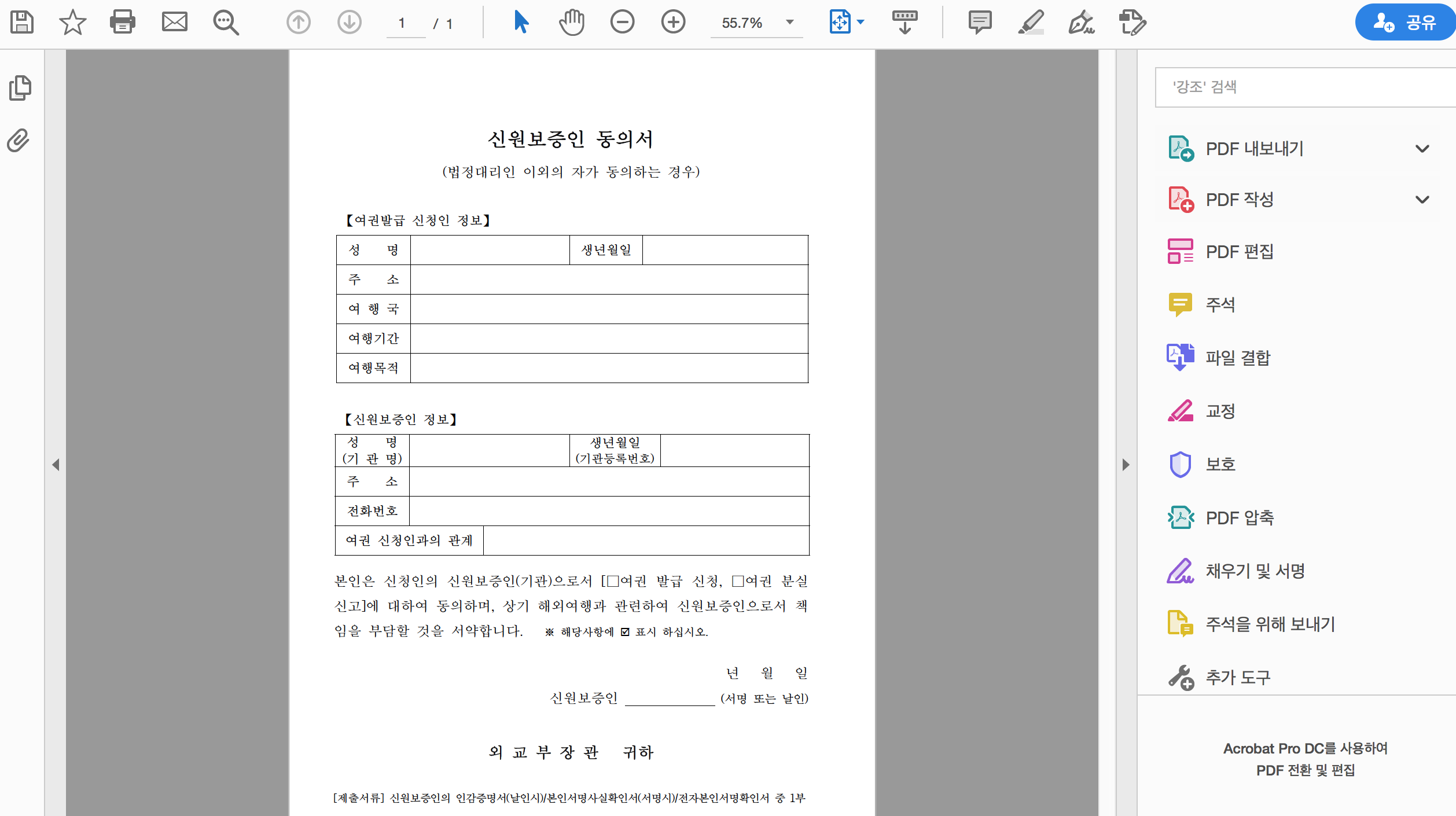Select the hand pan tool
Image resolution: width=1456 pixels, height=816 pixels.
click(572, 23)
